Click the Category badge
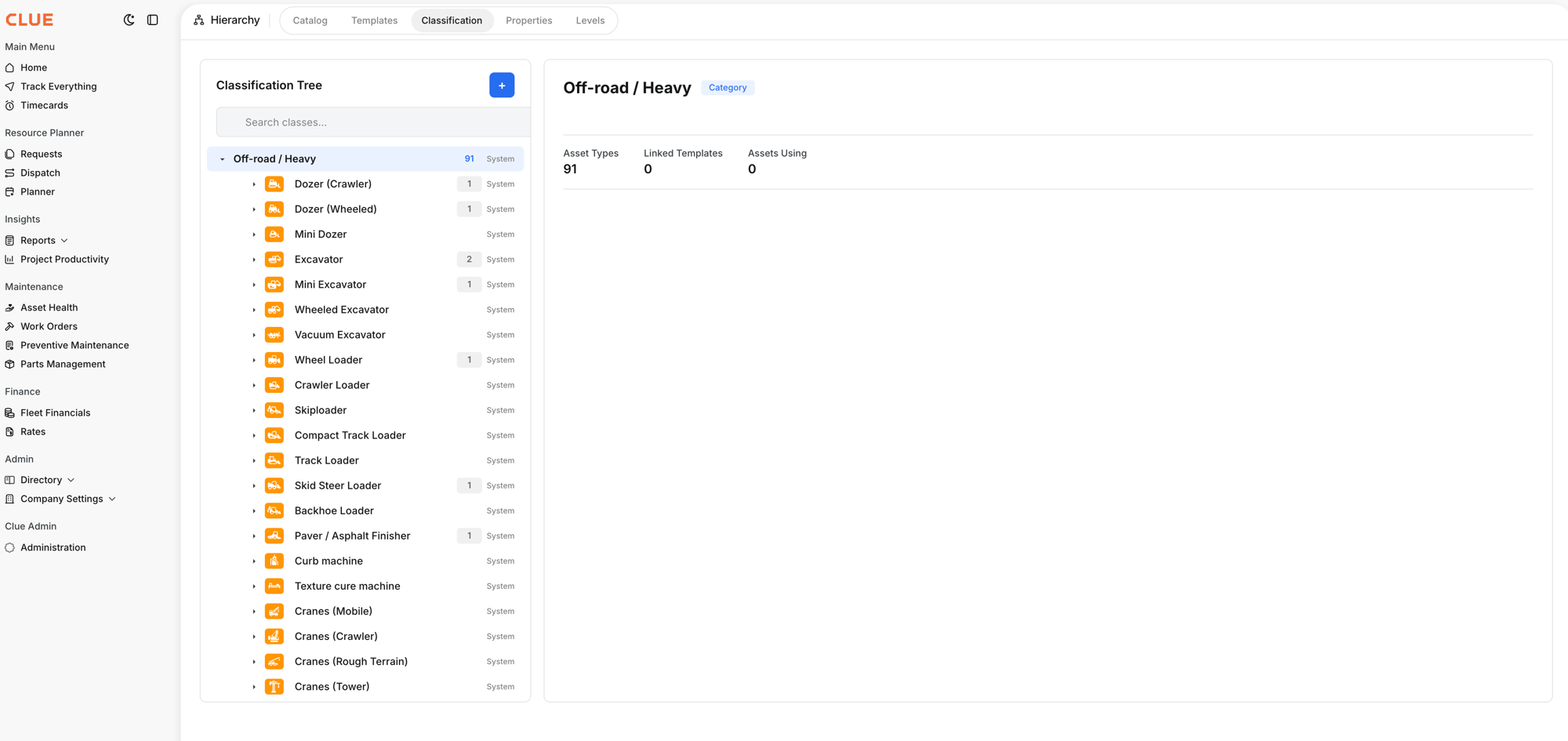This screenshot has width=1568, height=741. [x=728, y=88]
